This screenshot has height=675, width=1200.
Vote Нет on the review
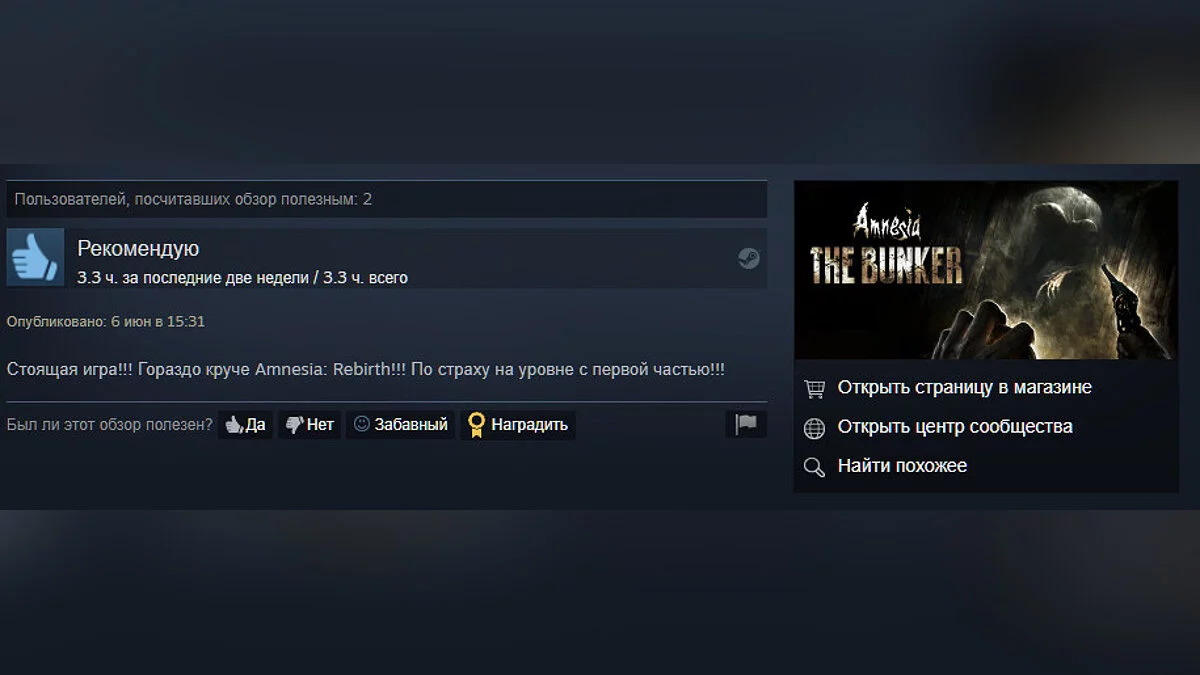click(309, 425)
